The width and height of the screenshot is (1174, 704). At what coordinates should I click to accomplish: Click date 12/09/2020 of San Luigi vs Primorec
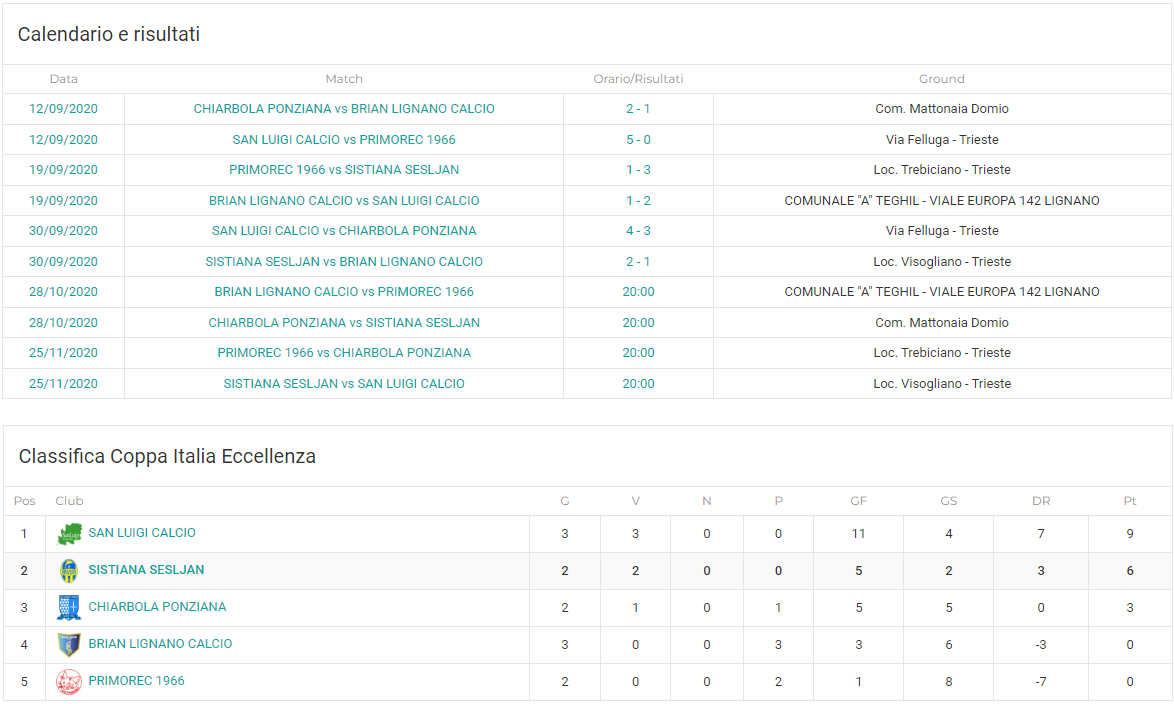pos(64,139)
